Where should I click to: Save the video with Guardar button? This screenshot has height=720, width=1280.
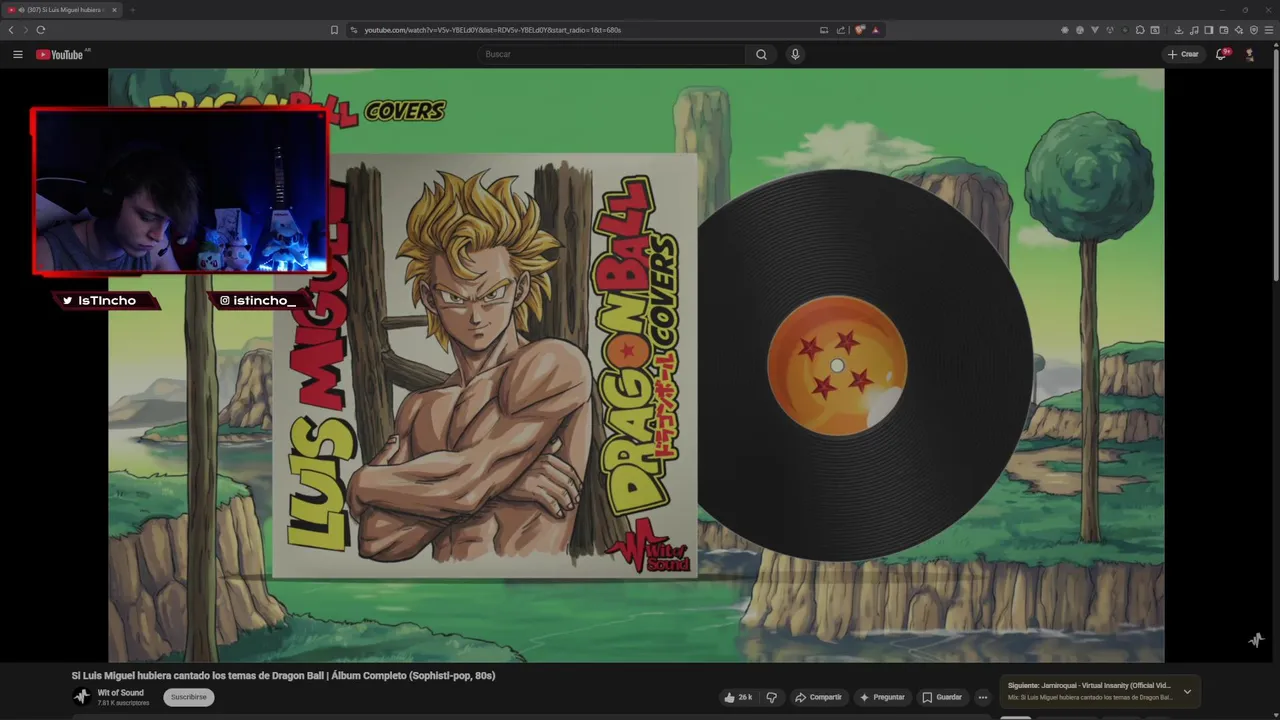click(x=942, y=697)
